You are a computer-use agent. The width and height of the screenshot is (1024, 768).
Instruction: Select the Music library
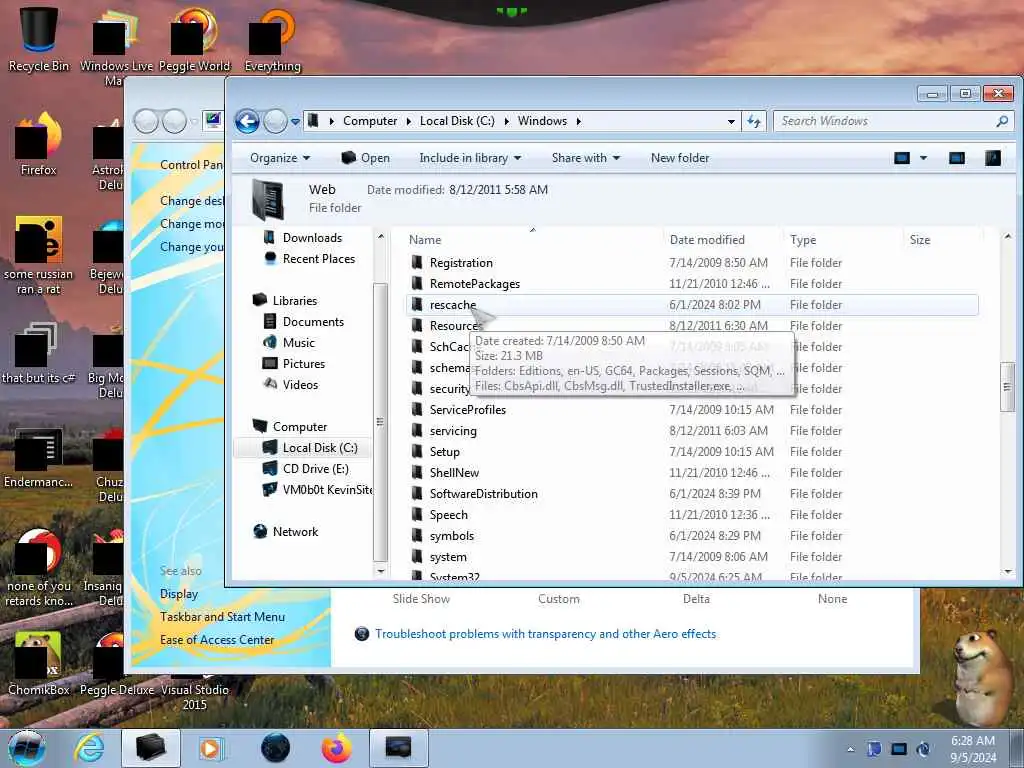[298, 342]
